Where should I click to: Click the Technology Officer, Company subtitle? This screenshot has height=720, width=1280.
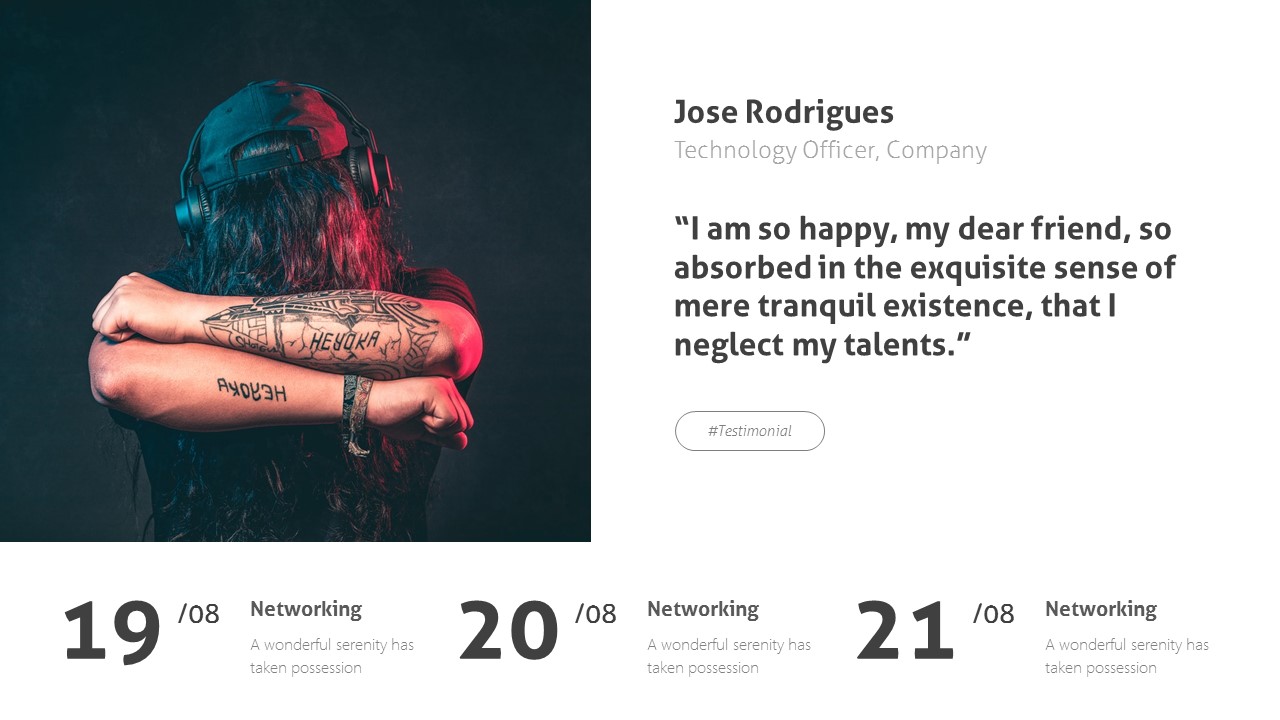click(x=829, y=150)
